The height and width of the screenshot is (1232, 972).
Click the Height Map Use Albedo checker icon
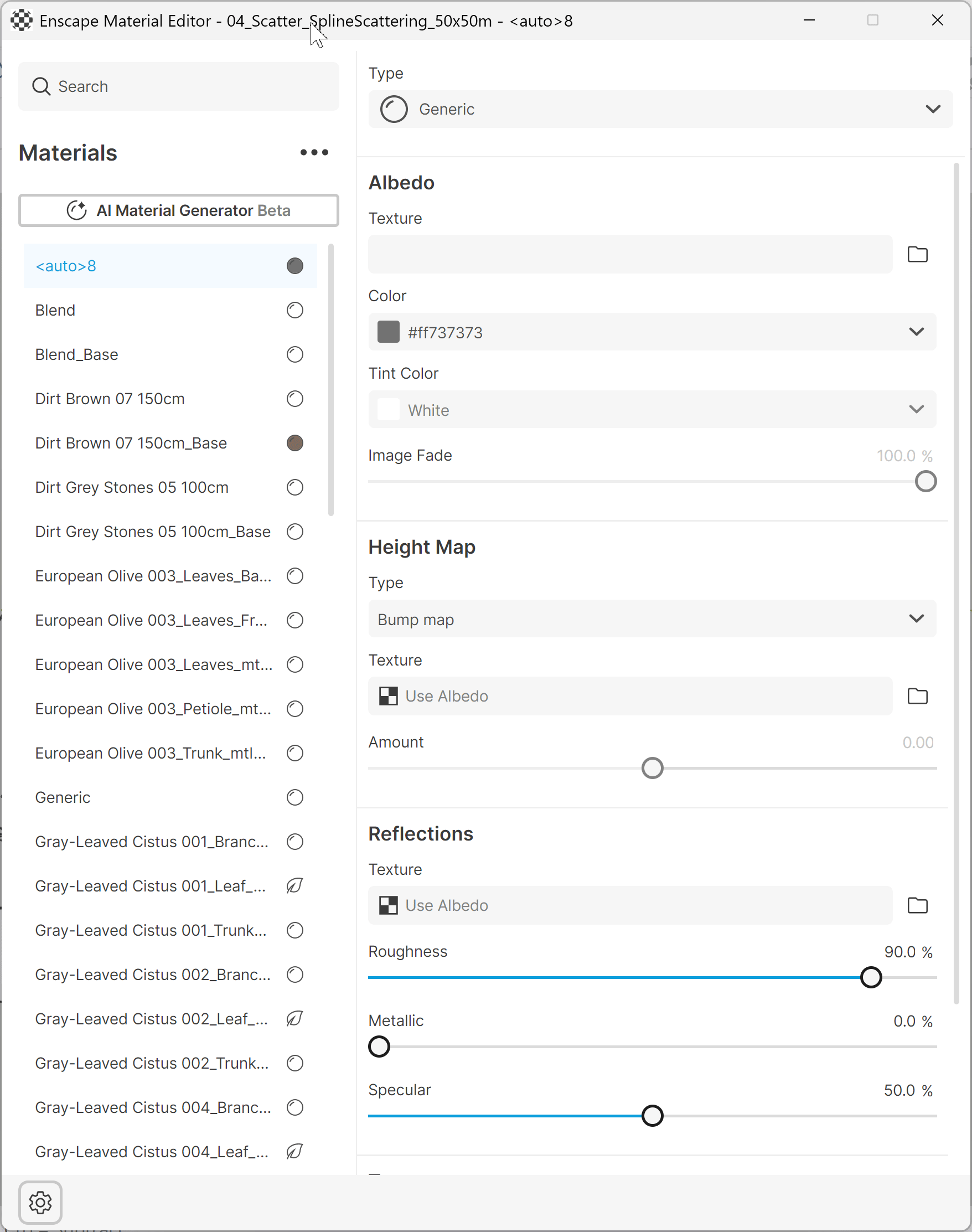(389, 695)
